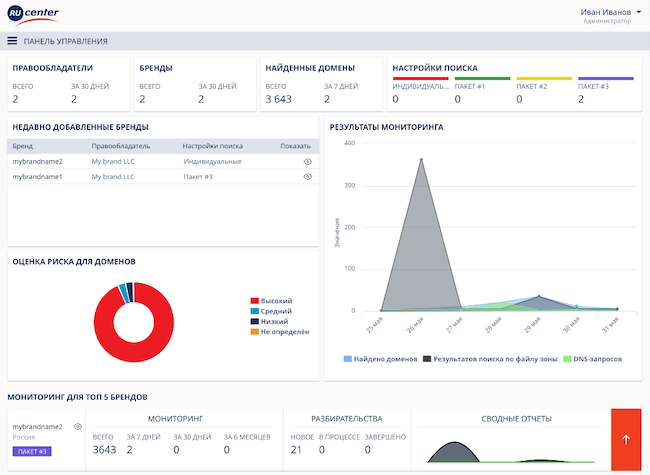Open the Найденные домены total count
650x475 pixels.
(x=278, y=99)
